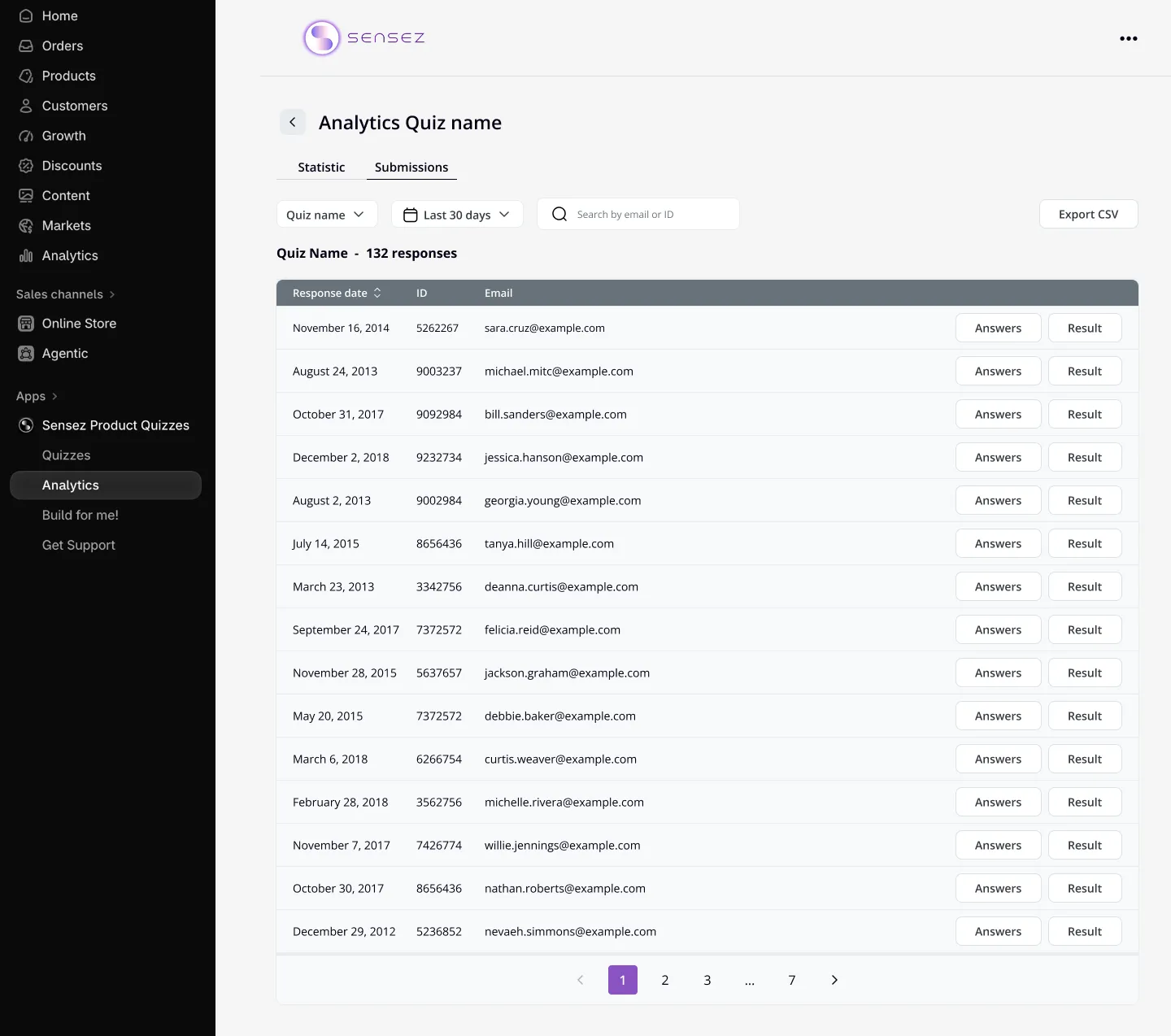This screenshot has height=1036, width=1171.
Task: Go back using the left arrow button
Action: [x=293, y=122]
